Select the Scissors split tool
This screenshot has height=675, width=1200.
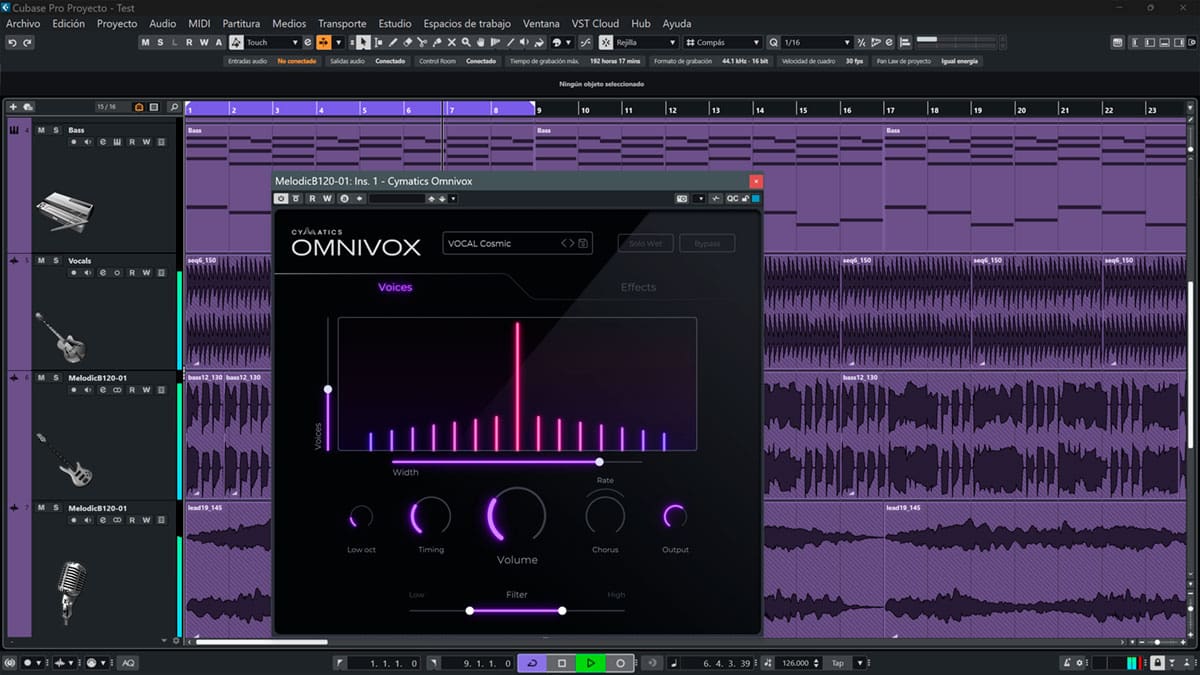point(422,42)
